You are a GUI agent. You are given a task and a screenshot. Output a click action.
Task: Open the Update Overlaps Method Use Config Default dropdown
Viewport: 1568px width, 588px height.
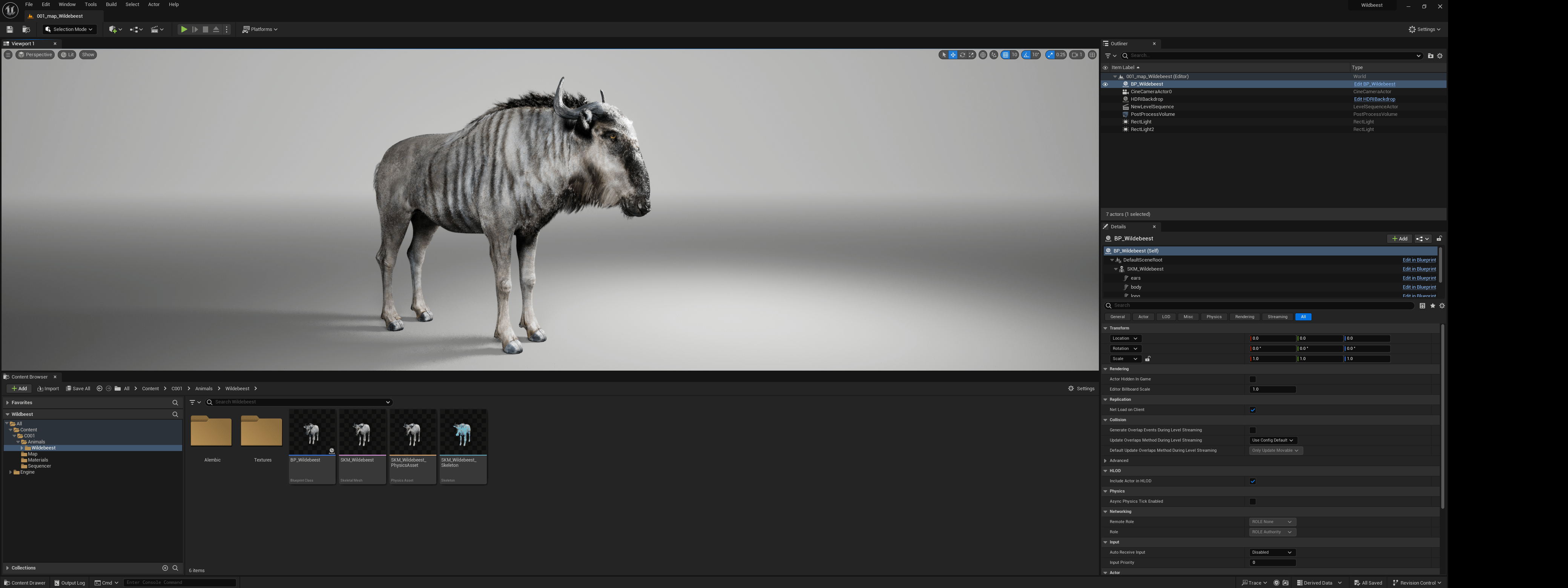(x=1273, y=440)
